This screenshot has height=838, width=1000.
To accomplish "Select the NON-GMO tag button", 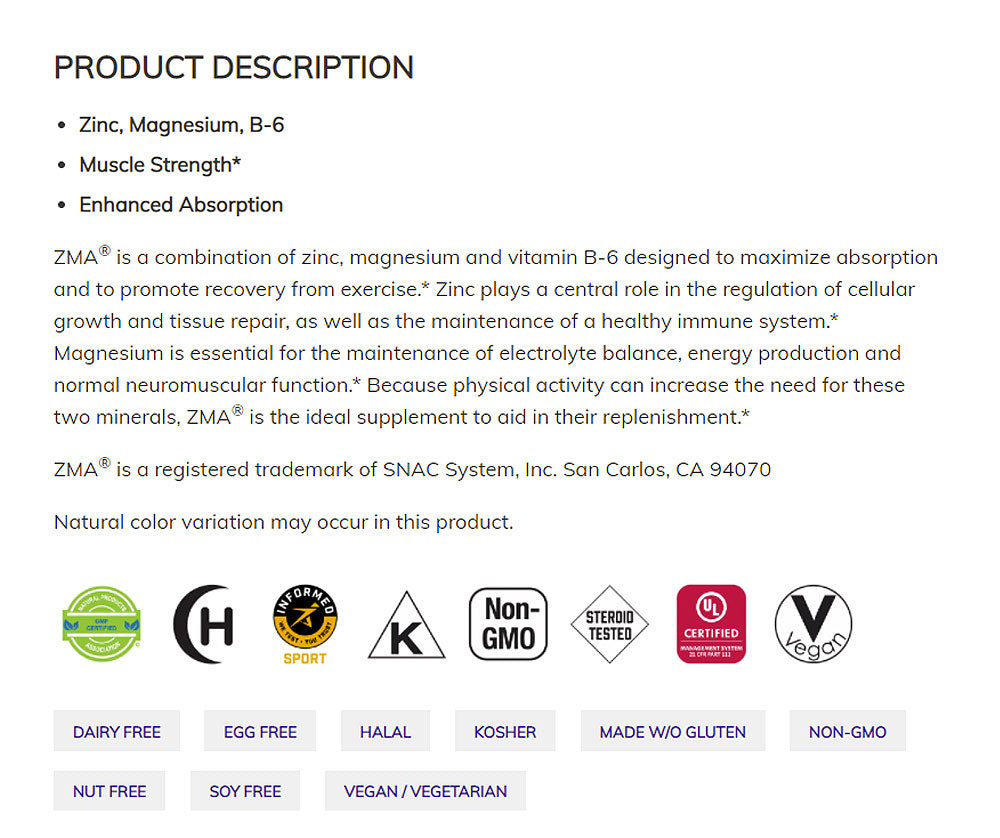I will click(x=847, y=732).
